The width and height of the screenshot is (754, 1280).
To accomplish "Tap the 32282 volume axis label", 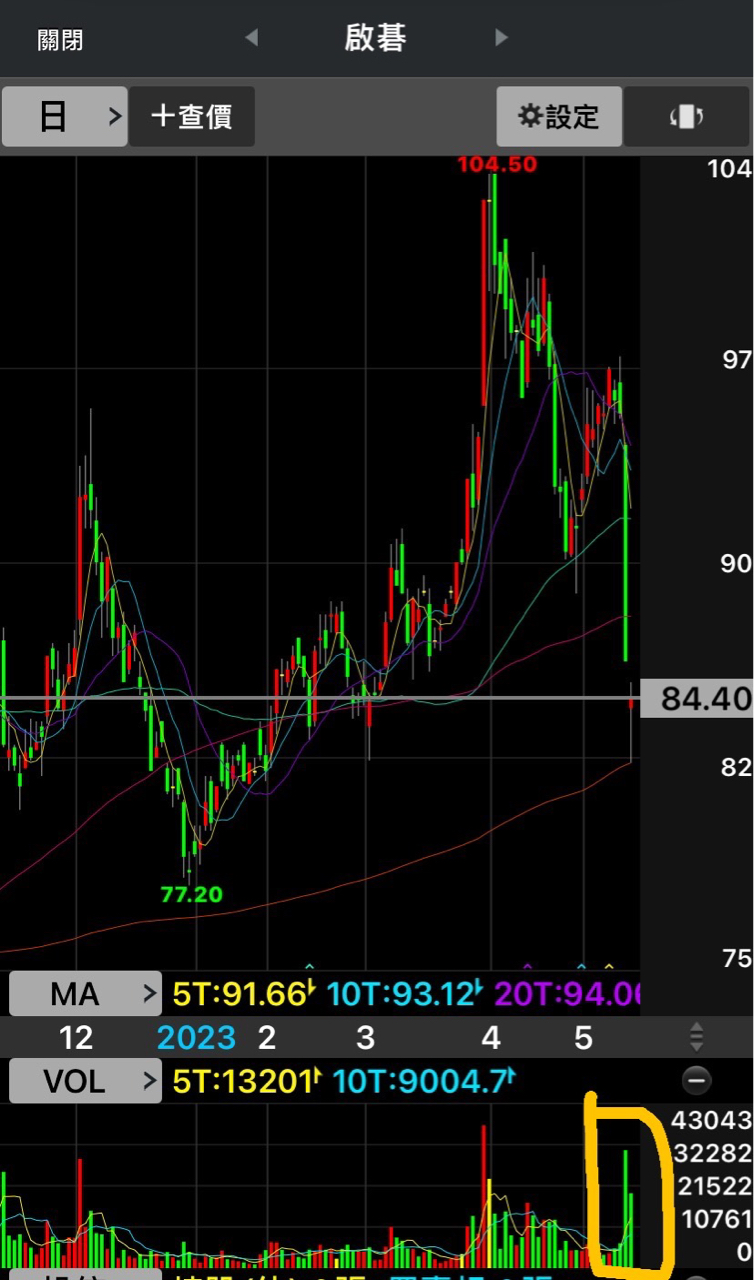I will pos(711,1153).
